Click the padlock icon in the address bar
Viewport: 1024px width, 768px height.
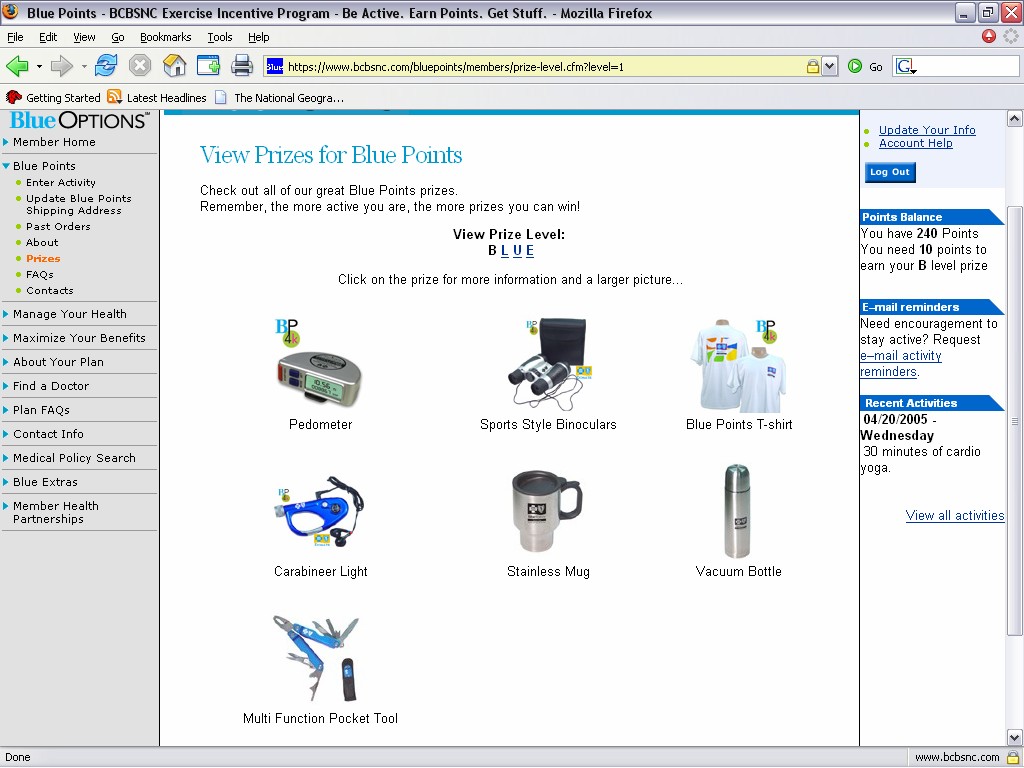[x=812, y=66]
